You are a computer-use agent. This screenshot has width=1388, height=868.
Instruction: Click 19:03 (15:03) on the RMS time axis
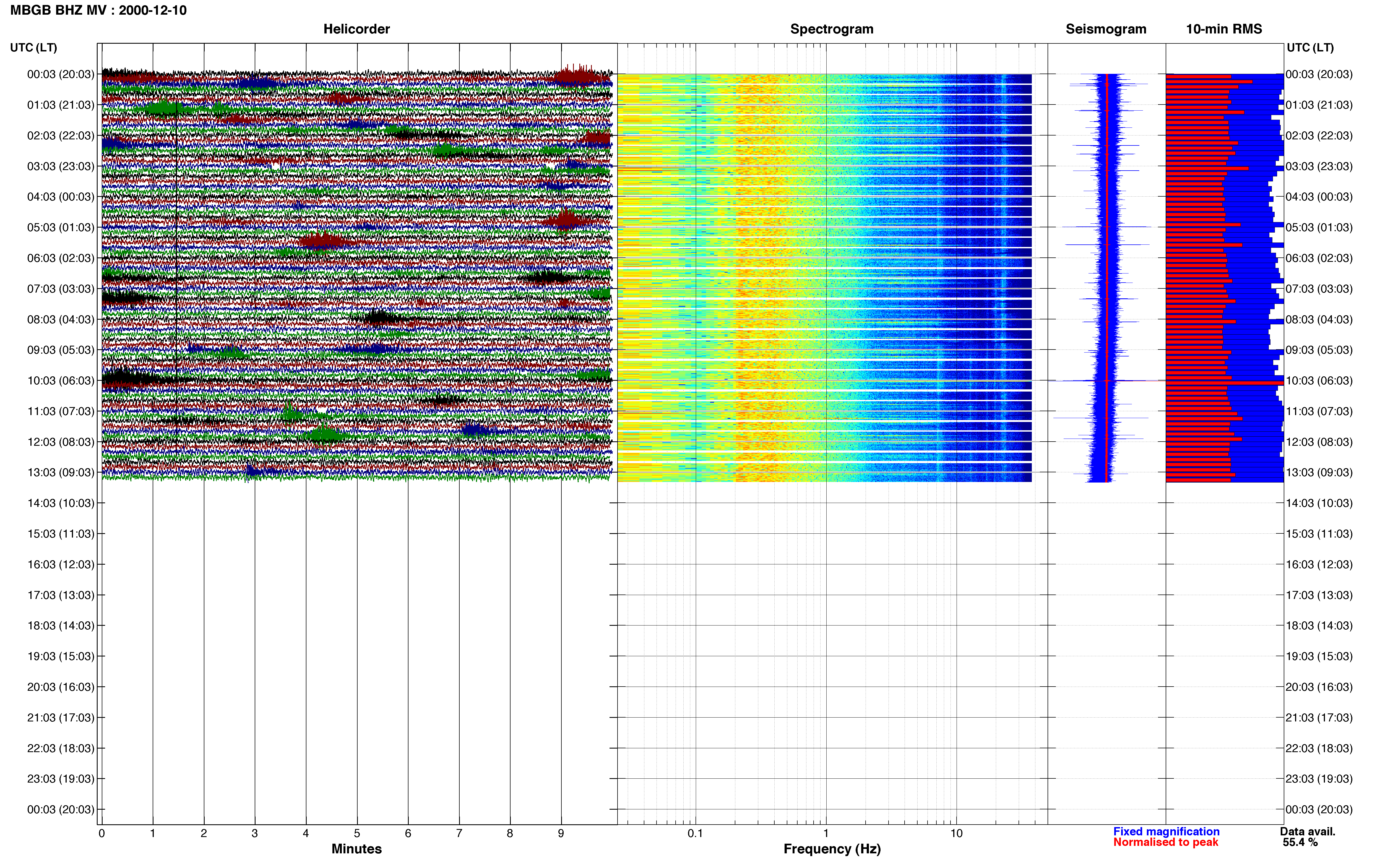tap(1319, 656)
